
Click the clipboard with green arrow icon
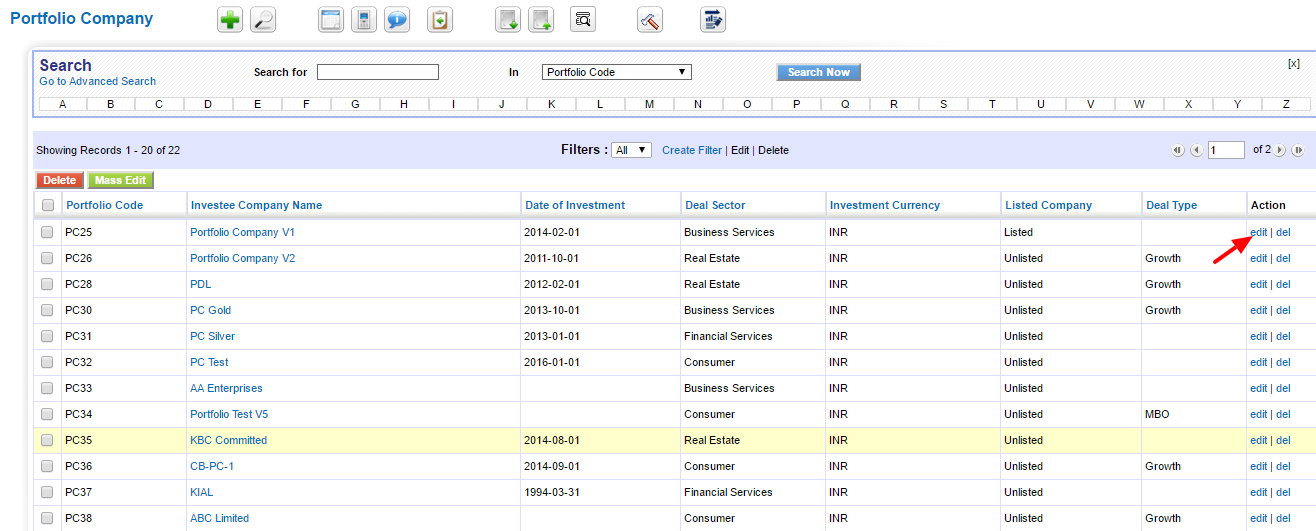tap(440, 20)
